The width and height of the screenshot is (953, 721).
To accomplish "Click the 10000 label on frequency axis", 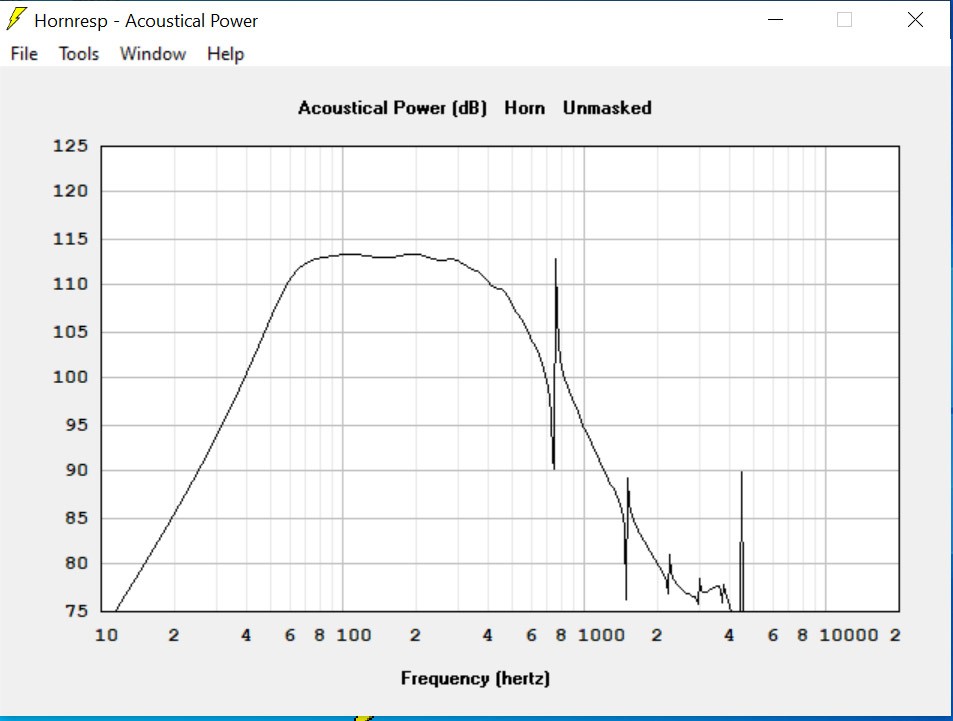I will 849,635.
